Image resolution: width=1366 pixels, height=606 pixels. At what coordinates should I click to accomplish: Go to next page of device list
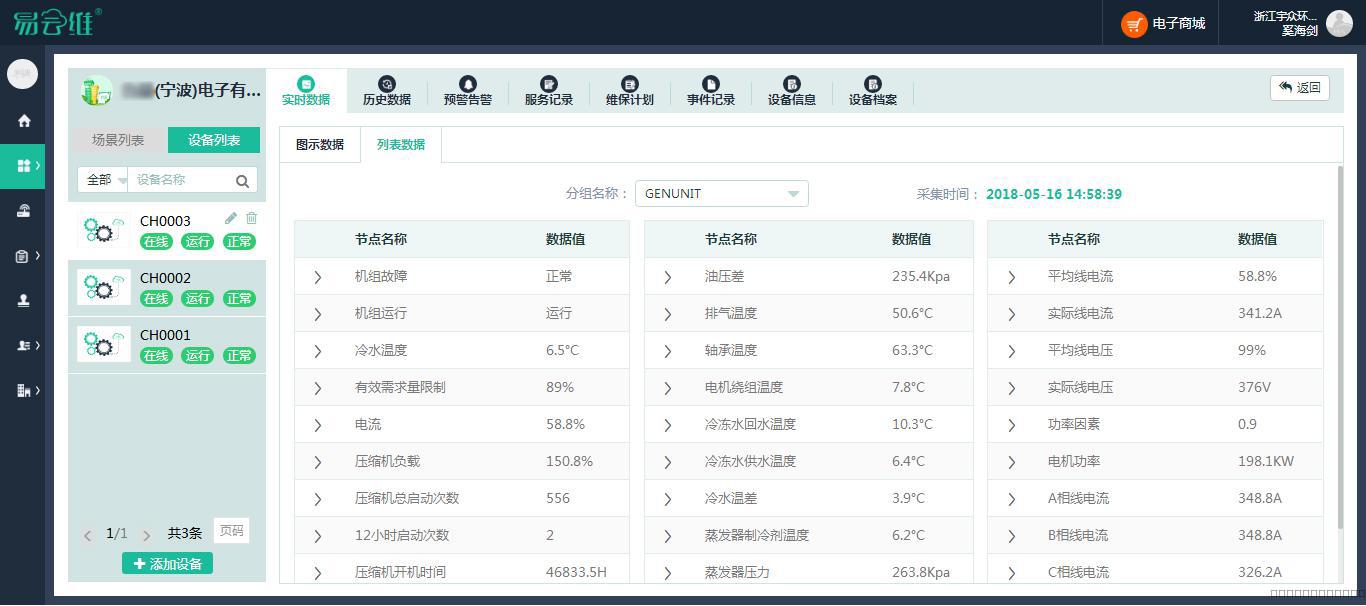tap(146, 535)
